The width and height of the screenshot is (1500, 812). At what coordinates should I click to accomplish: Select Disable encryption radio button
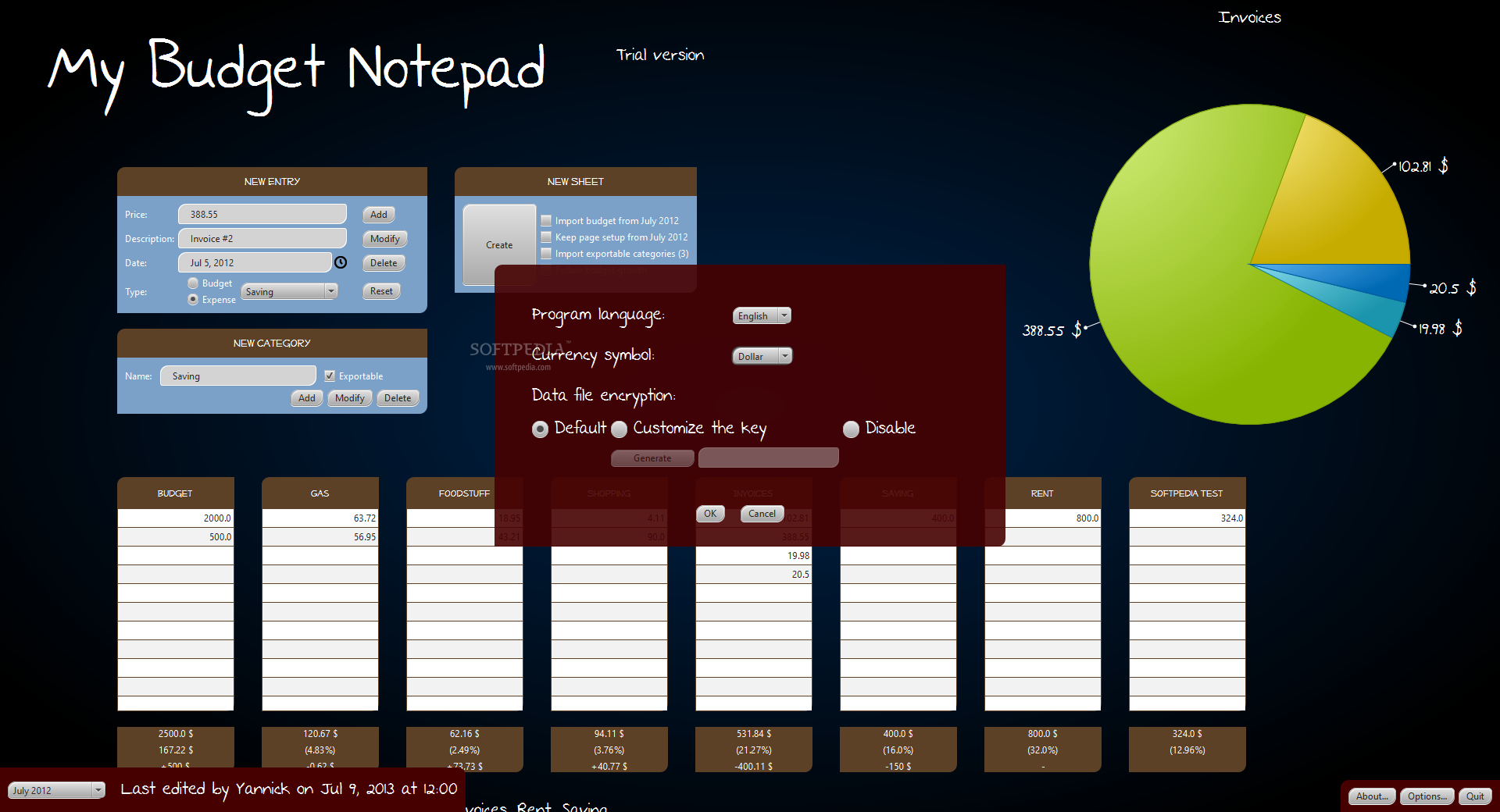click(852, 429)
